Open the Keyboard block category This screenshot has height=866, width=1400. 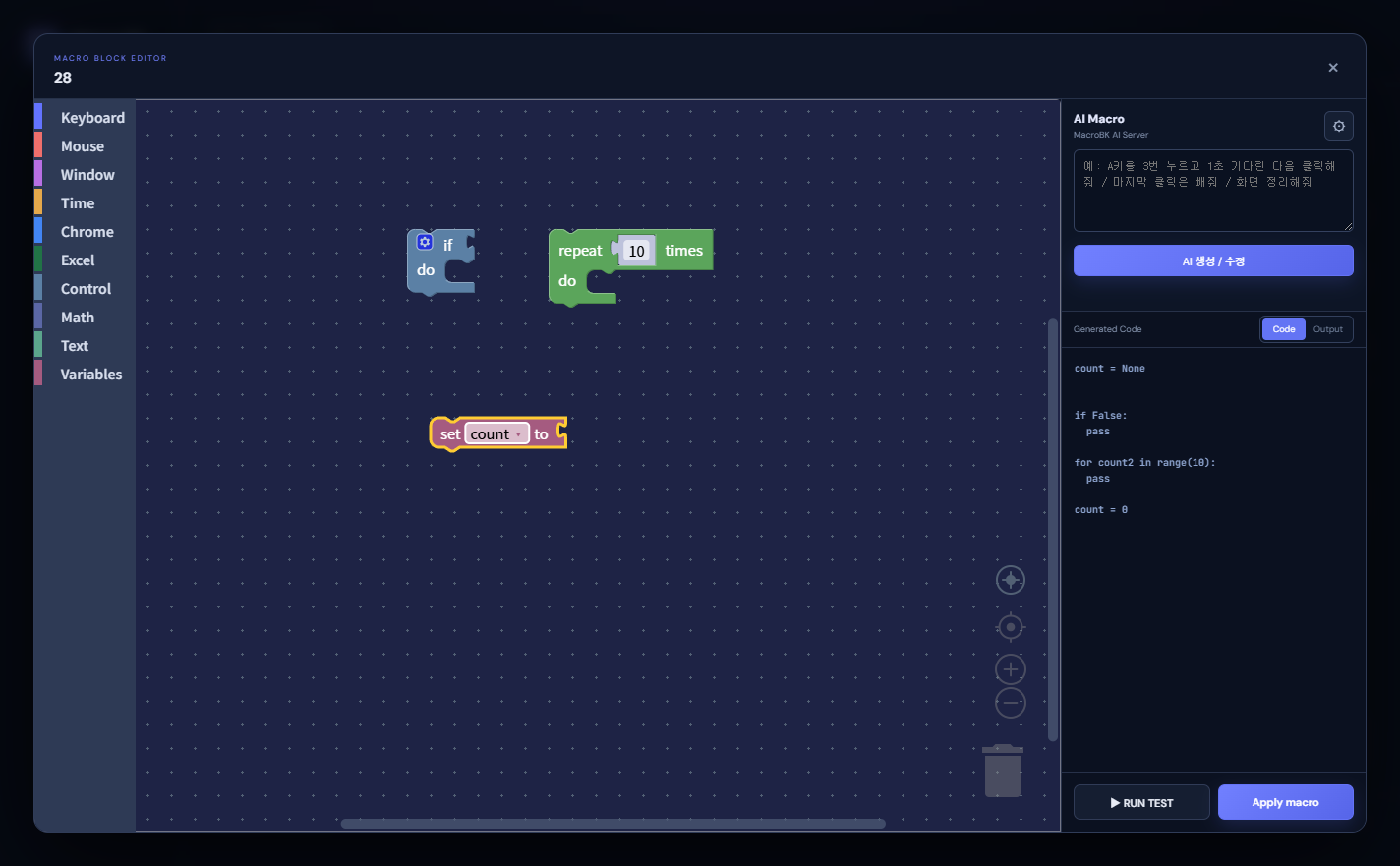tap(85, 118)
